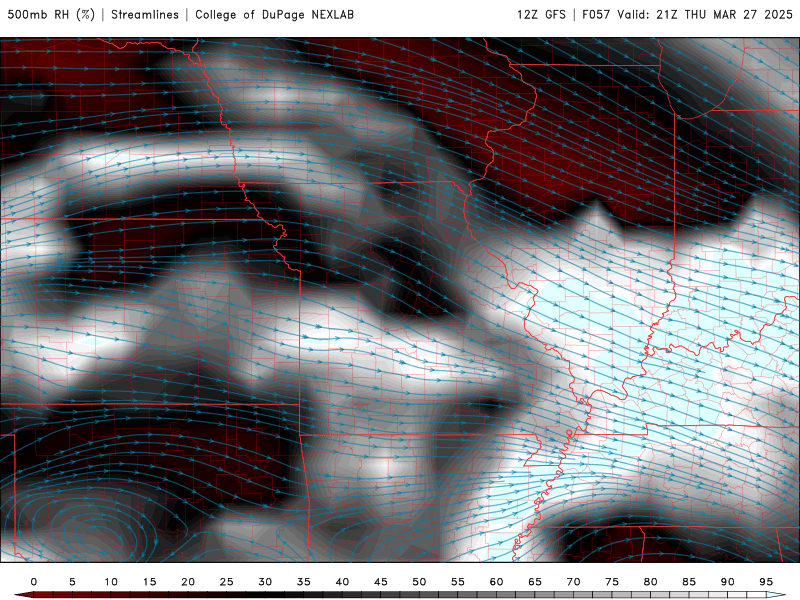The height and width of the screenshot is (600, 800).
Task: Click the "55" label on the color scale
Action: pos(458,582)
